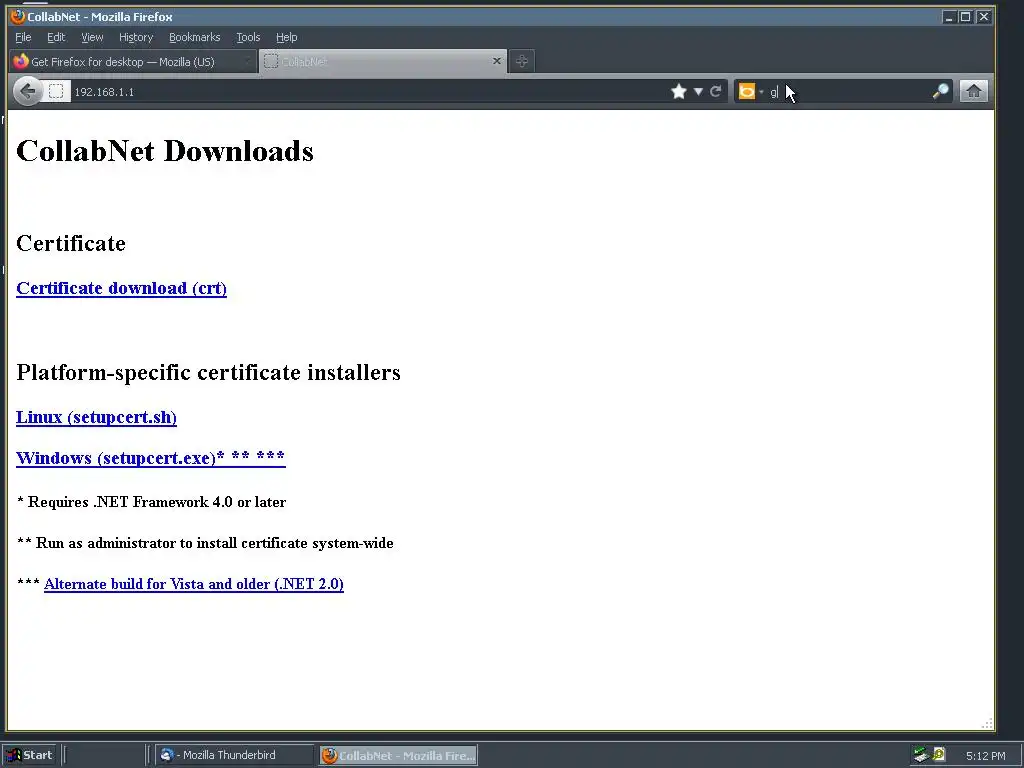Image resolution: width=1024 pixels, height=768 pixels.
Task: Click CollabNet Mozilla Firefox taskbar button
Action: coord(398,755)
